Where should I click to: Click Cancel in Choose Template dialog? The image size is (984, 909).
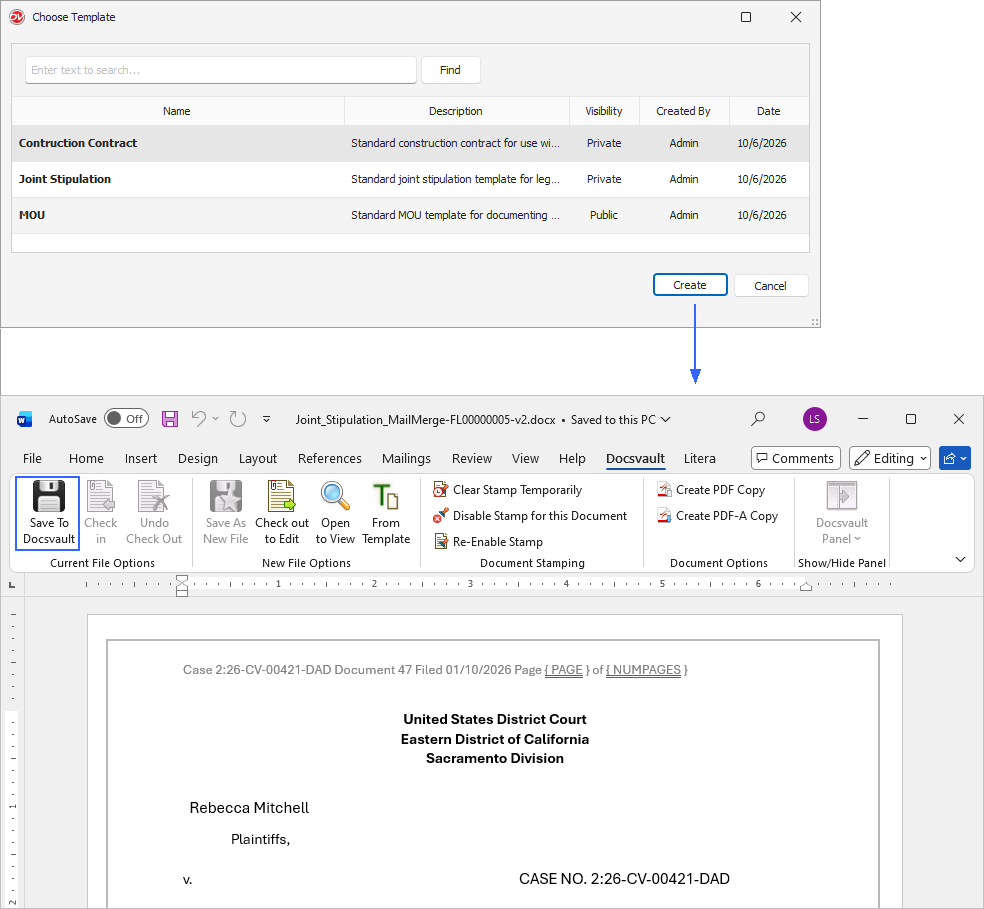pos(770,286)
